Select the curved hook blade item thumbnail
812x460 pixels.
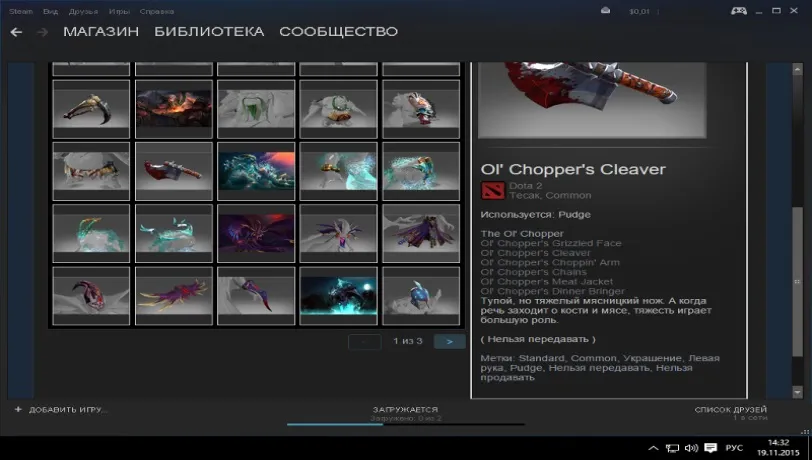pyautogui.click(x=91, y=109)
